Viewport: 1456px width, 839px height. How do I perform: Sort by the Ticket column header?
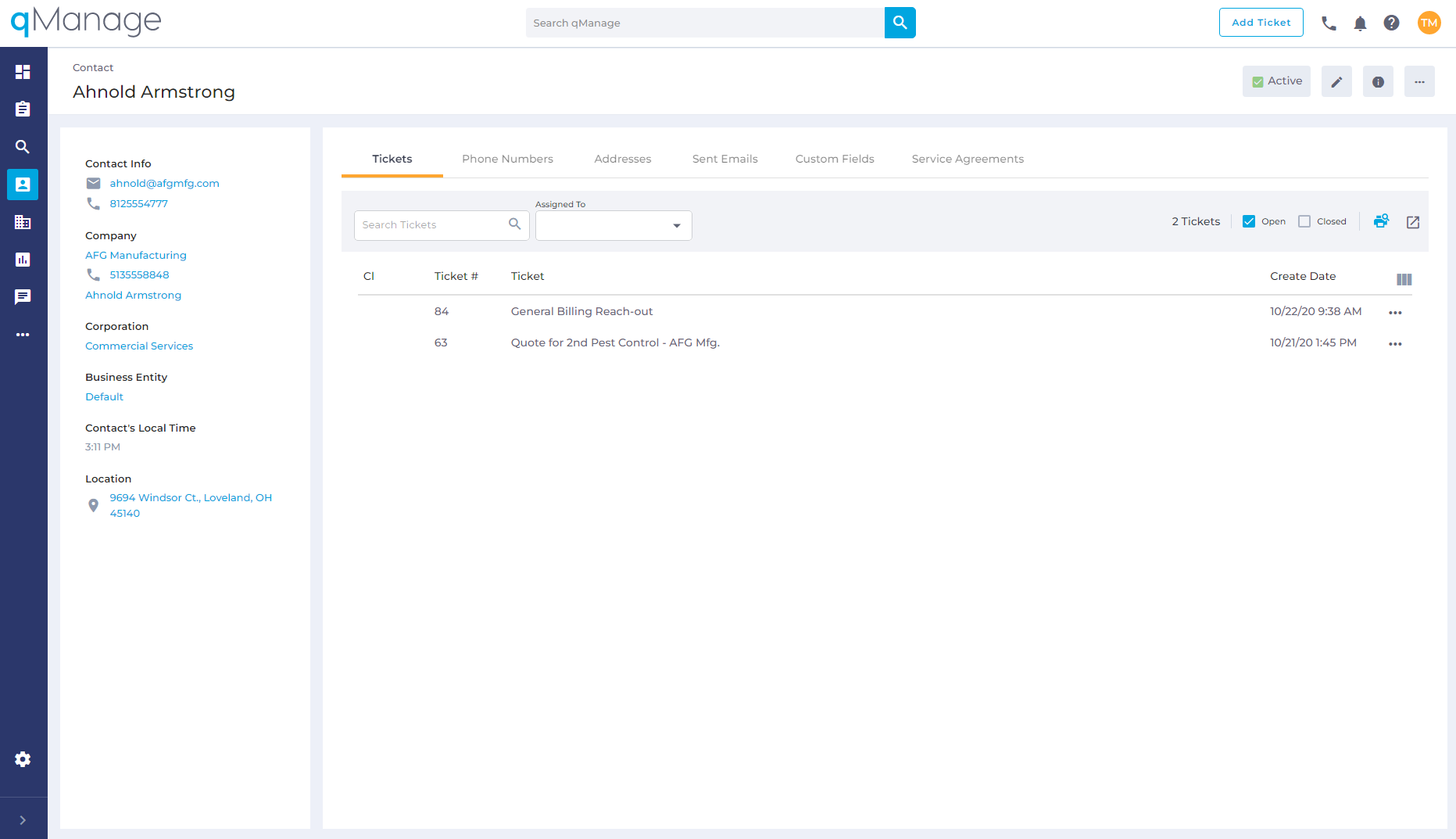point(528,276)
